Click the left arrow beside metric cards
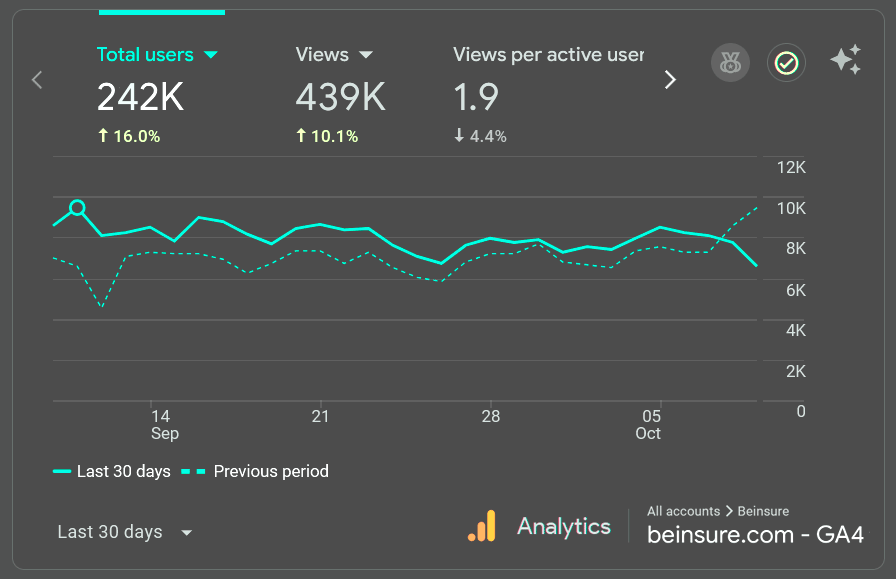896x579 pixels. coord(36,79)
